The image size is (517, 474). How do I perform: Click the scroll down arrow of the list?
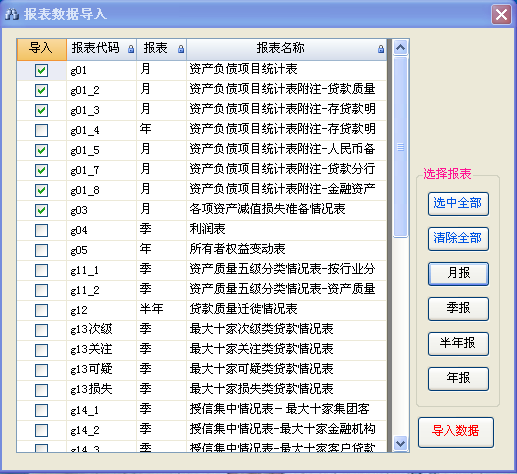(x=400, y=443)
